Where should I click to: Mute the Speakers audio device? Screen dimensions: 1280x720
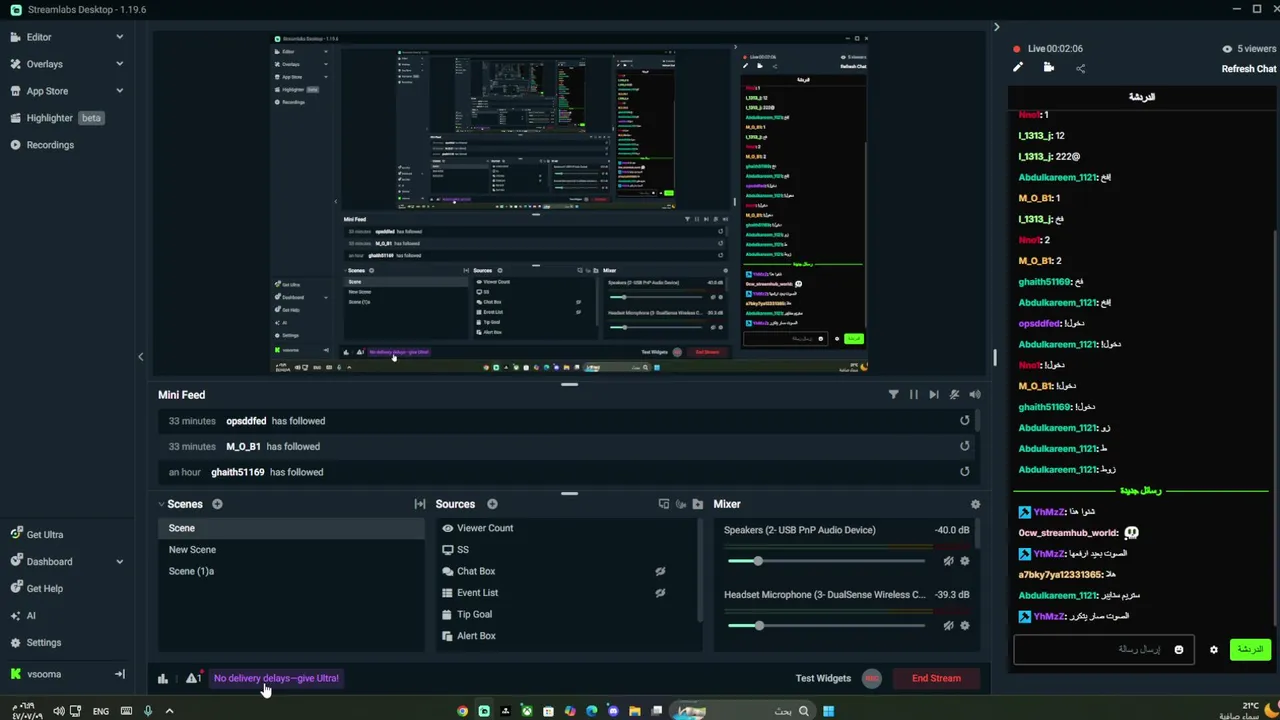coord(948,561)
